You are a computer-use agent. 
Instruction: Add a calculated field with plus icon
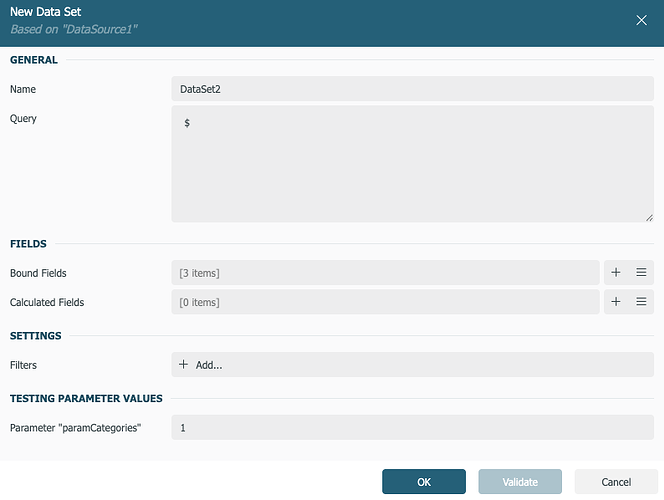[x=616, y=302]
